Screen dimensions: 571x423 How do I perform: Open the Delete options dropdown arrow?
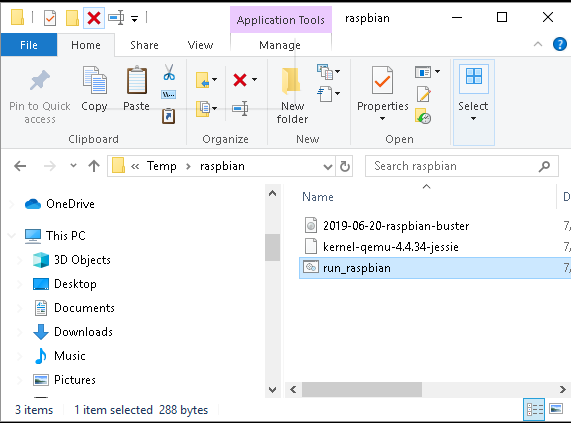click(x=254, y=80)
